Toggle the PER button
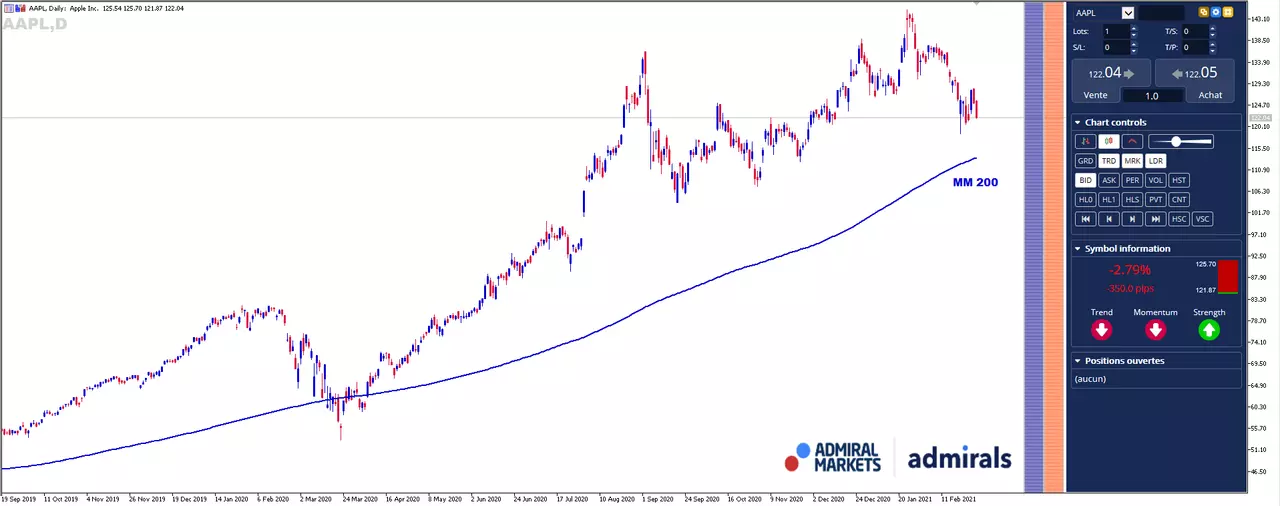The image size is (1280, 506). 1132,180
